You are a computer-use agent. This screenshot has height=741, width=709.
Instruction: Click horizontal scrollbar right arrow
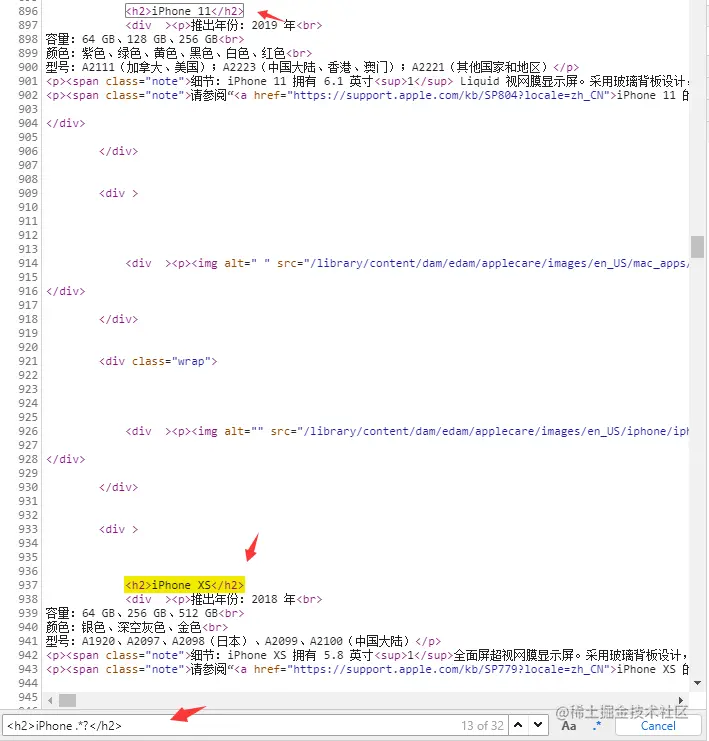click(681, 700)
